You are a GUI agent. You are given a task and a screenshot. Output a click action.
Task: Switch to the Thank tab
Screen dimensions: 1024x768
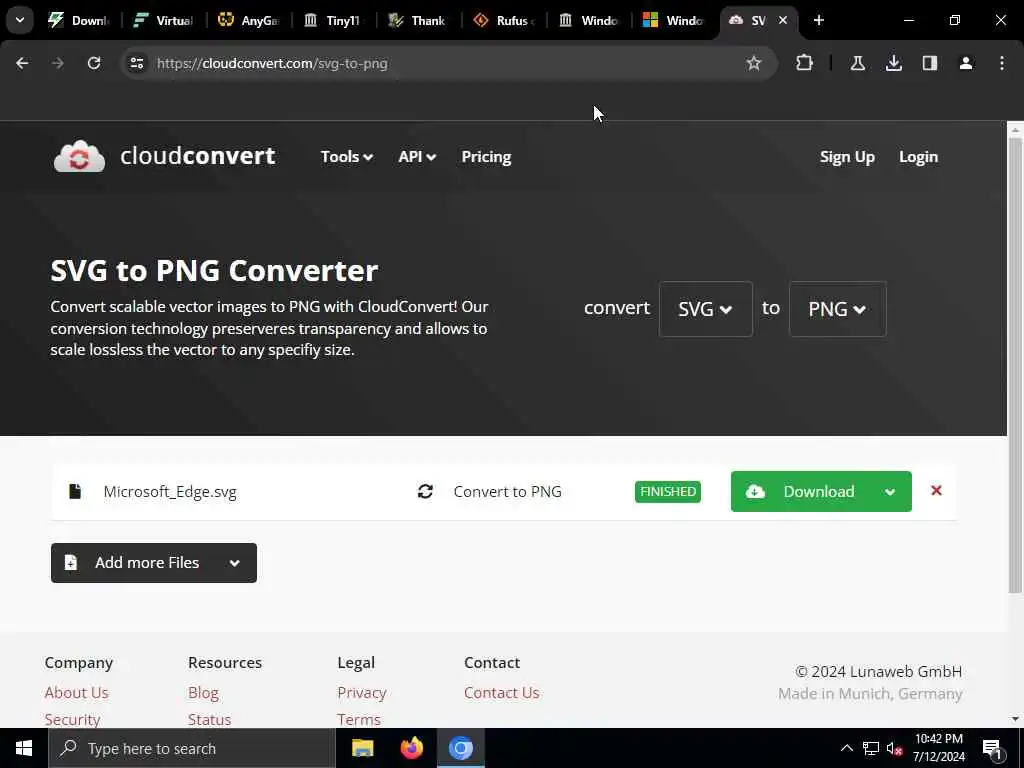click(417, 20)
